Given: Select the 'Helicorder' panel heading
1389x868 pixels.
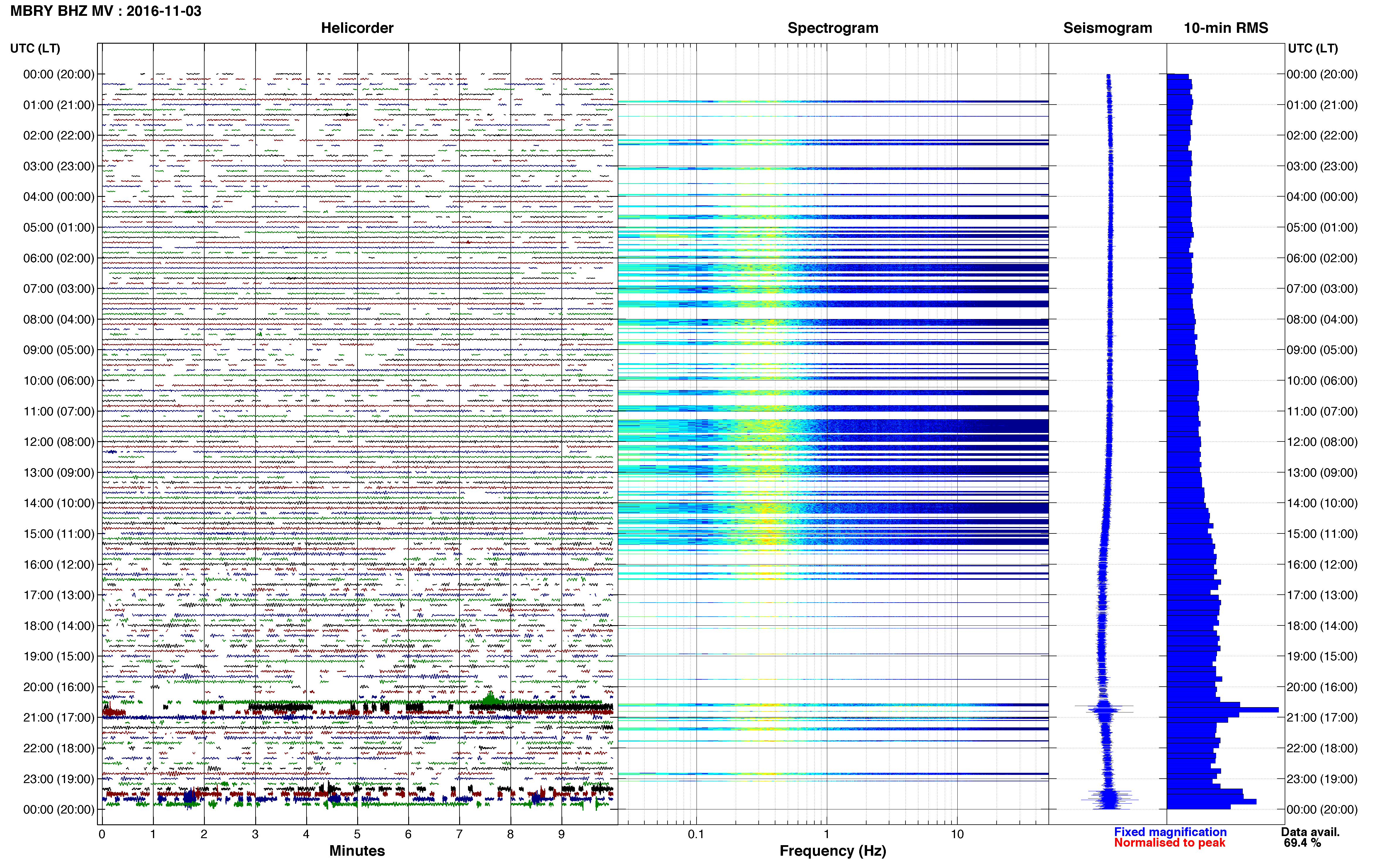Looking at the screenshot, I should [357, 28].
